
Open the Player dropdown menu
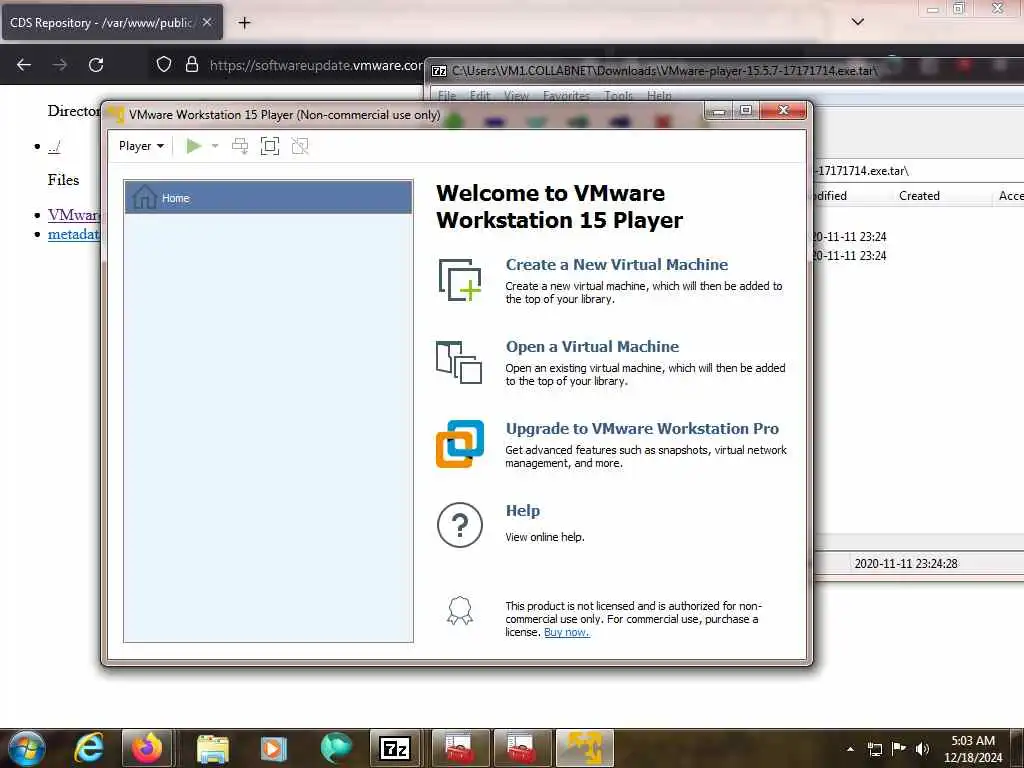point(141,146)
